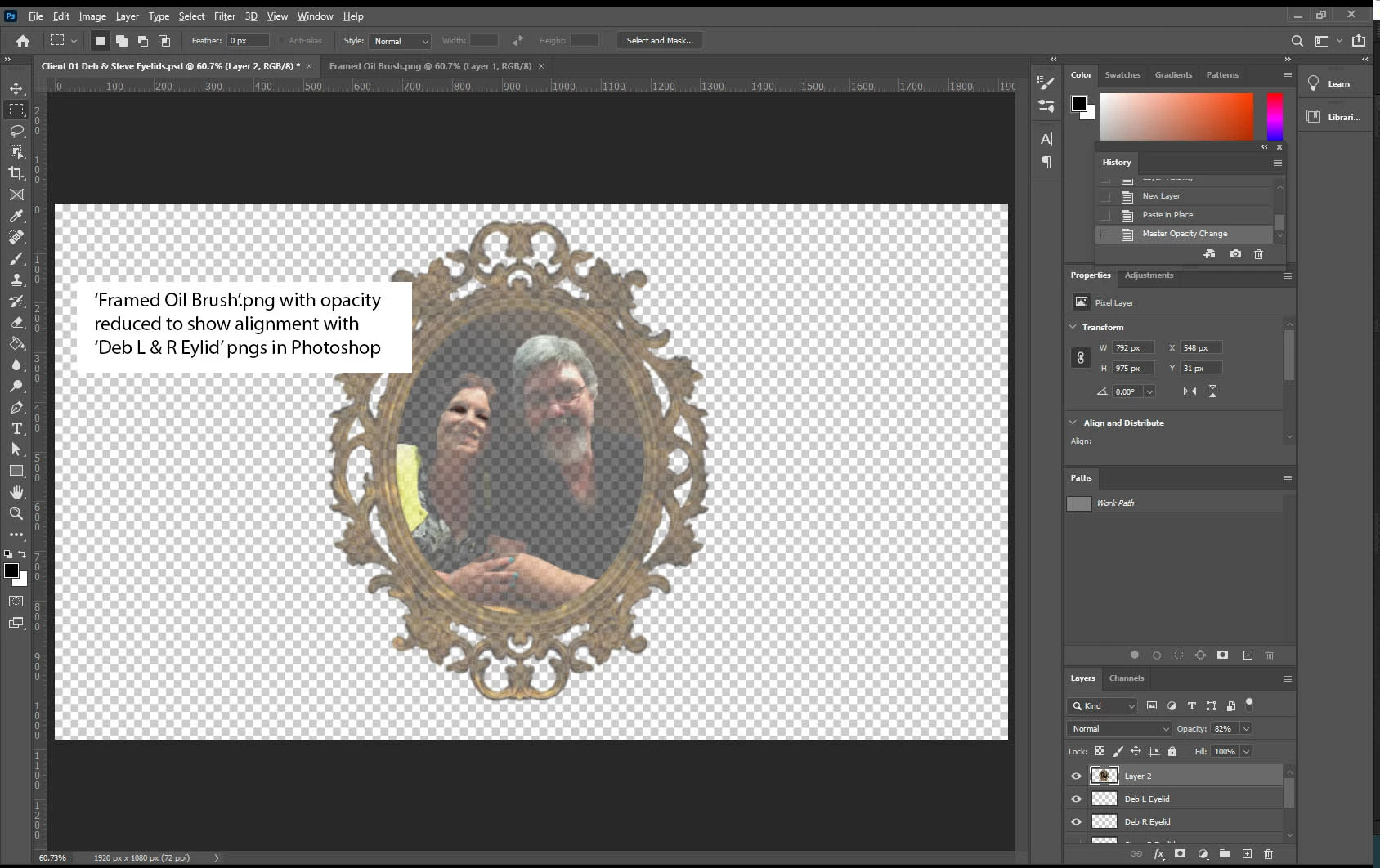The image size is (1380, 868).
Task: Select the Hand tool
Action: [16, 492]
